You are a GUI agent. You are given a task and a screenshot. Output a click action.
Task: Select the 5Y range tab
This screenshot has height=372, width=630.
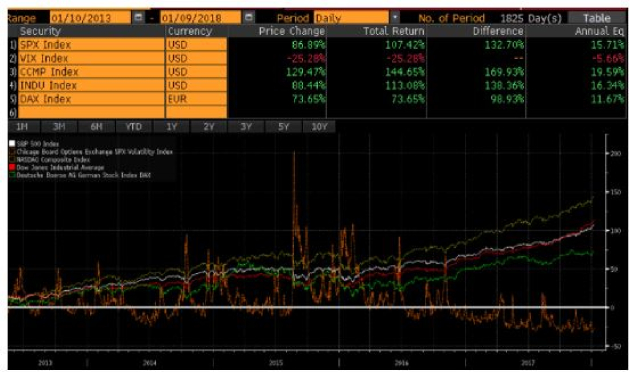(x=283, y=127)
